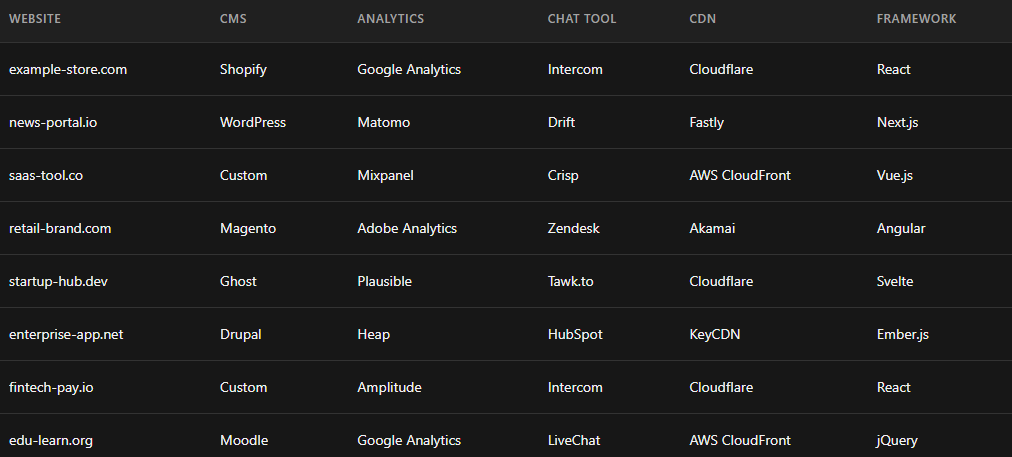The height and width of the screenshot is (457, 1012).
Task: Click the ANALYTICS column header
Action: coord(390,19)
